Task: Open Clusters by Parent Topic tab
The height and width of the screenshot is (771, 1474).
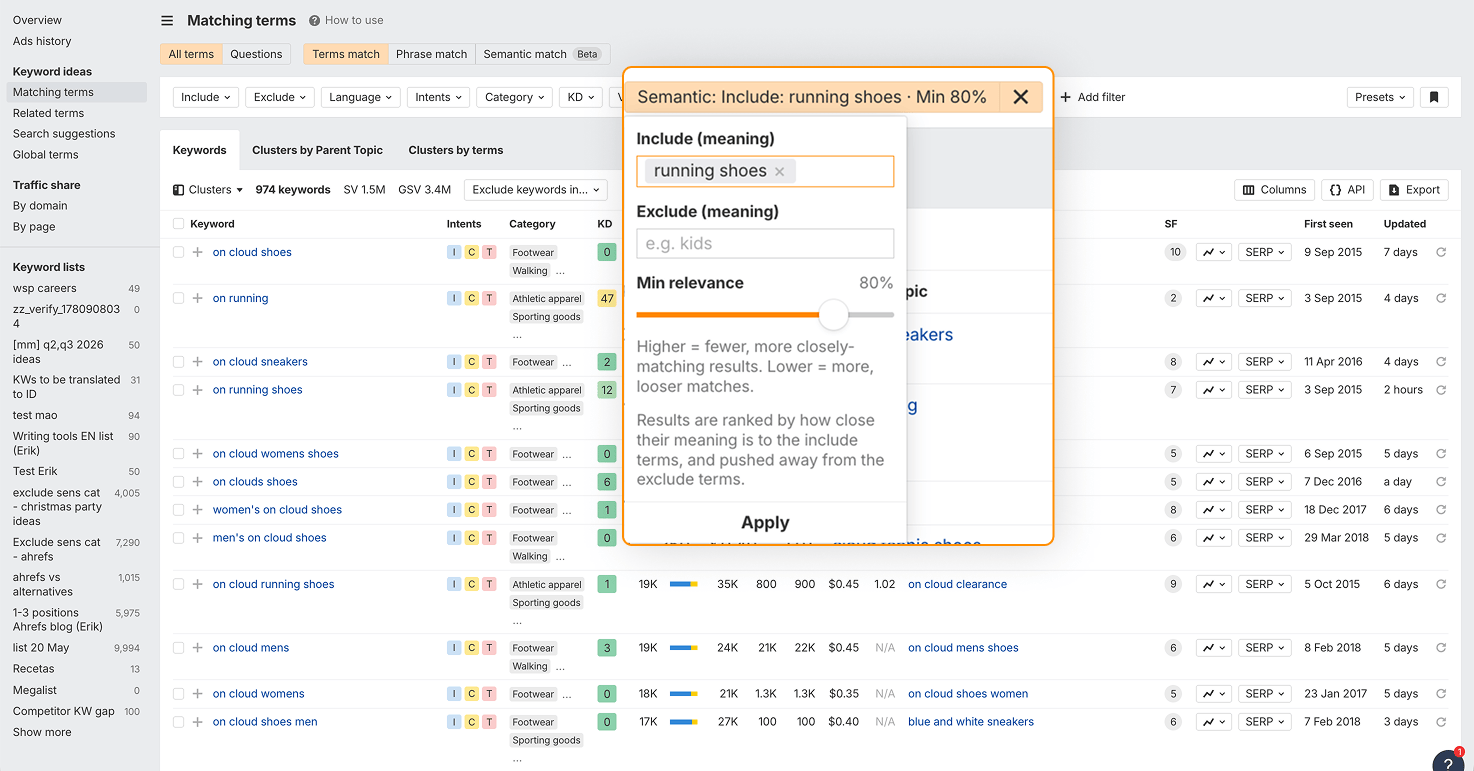Action: pos(317,150)
